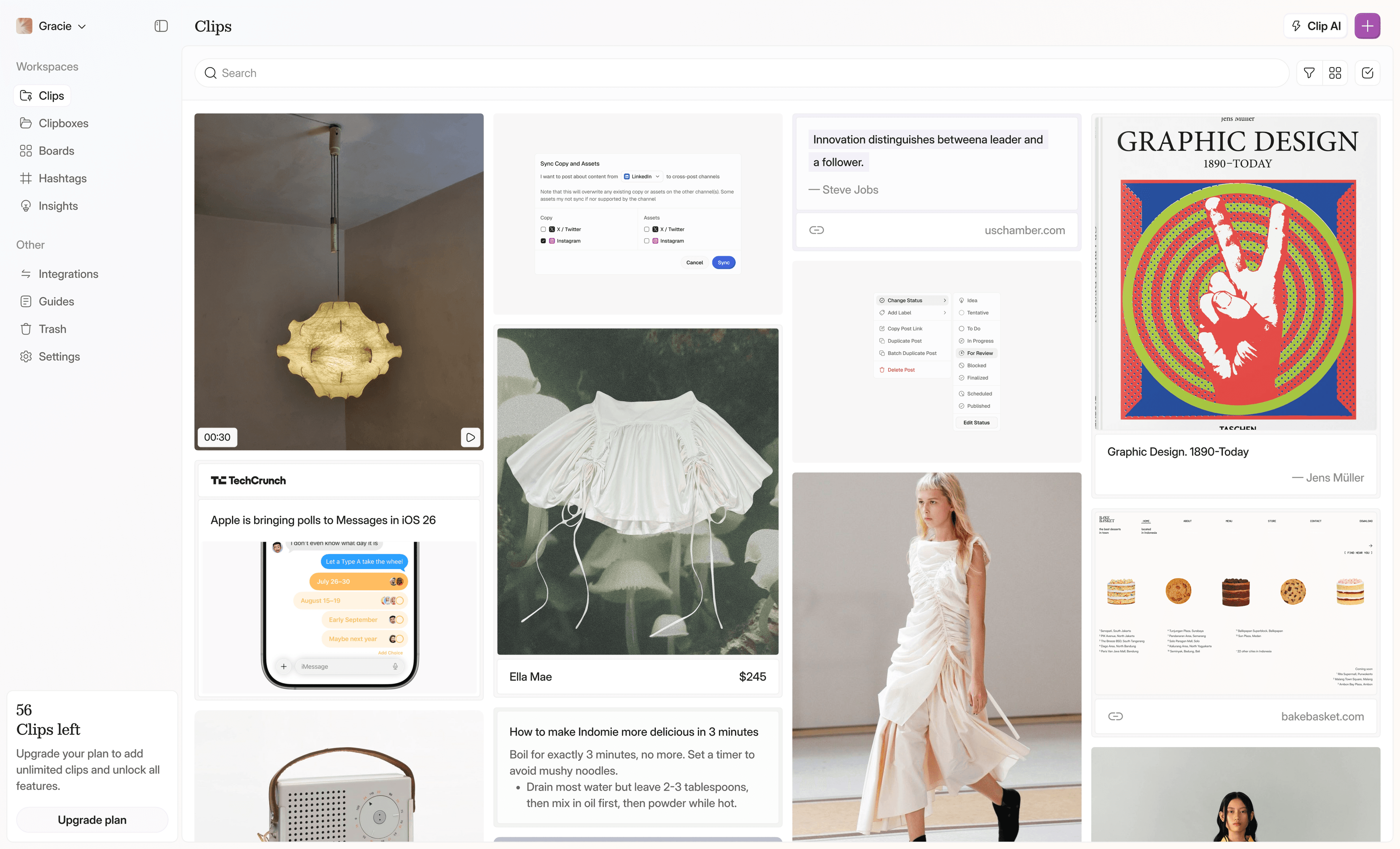Click the link icon on uschamber.com card
Image resolution: width=1400 pixels, height=849 pixels.
click(x=816, y=230)
